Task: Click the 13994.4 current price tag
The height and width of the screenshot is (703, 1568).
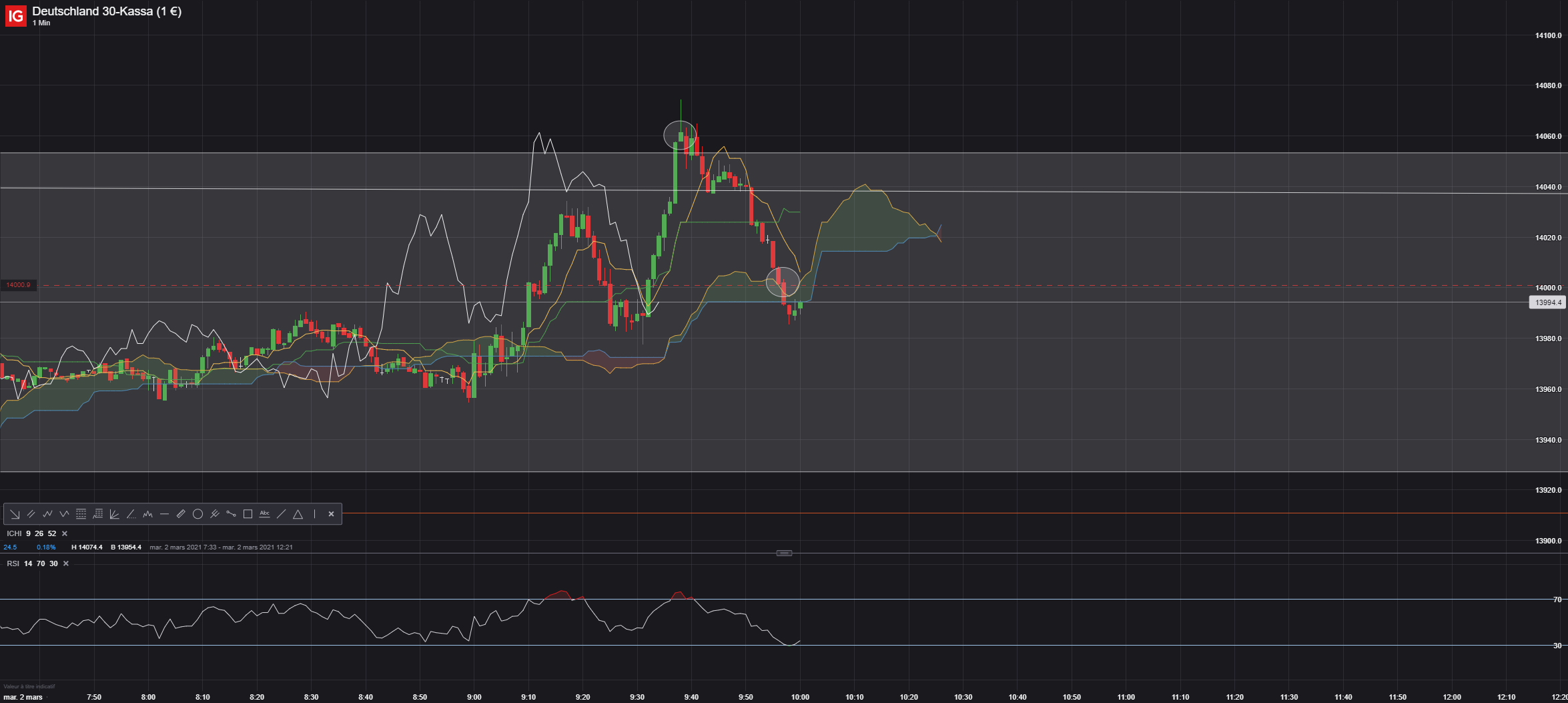Action: (x=1547, y=302)
